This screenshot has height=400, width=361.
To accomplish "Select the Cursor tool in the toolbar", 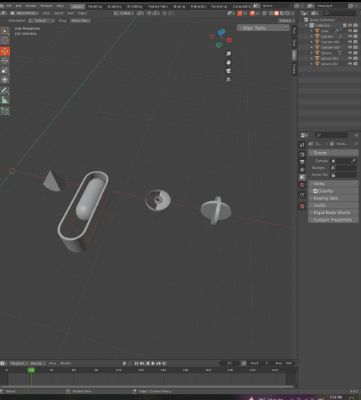I will coord(5,41).
